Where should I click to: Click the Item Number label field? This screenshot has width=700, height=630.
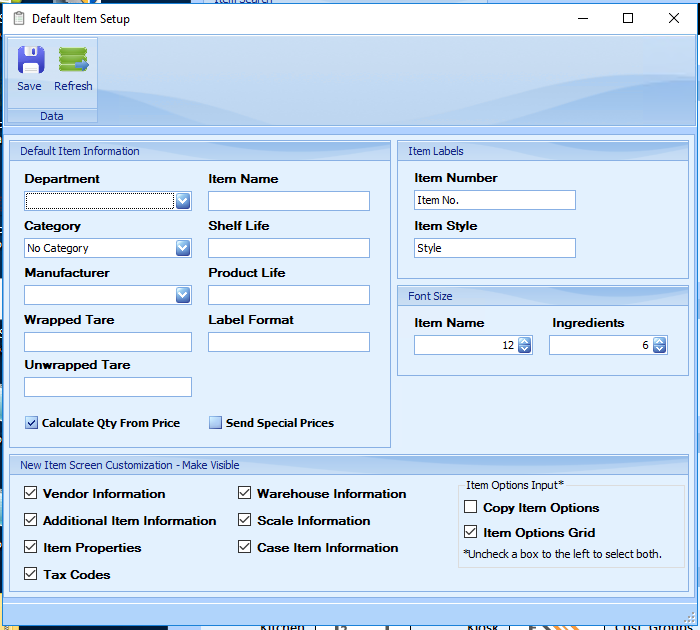(x=495, y=200)
